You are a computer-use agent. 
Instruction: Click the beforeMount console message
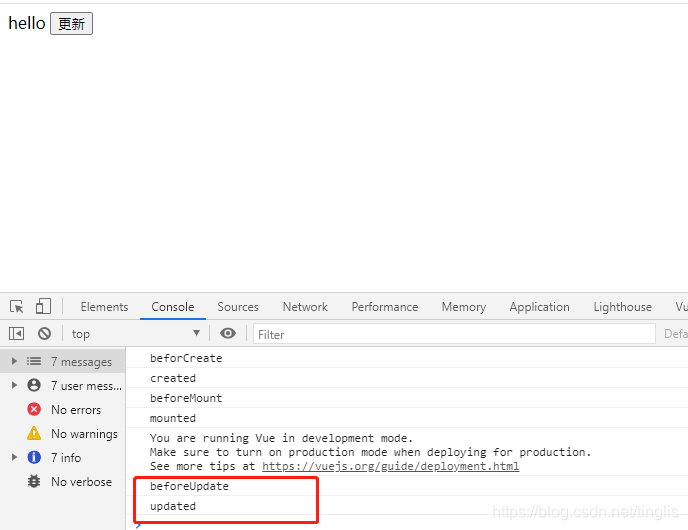pos(186,398)
